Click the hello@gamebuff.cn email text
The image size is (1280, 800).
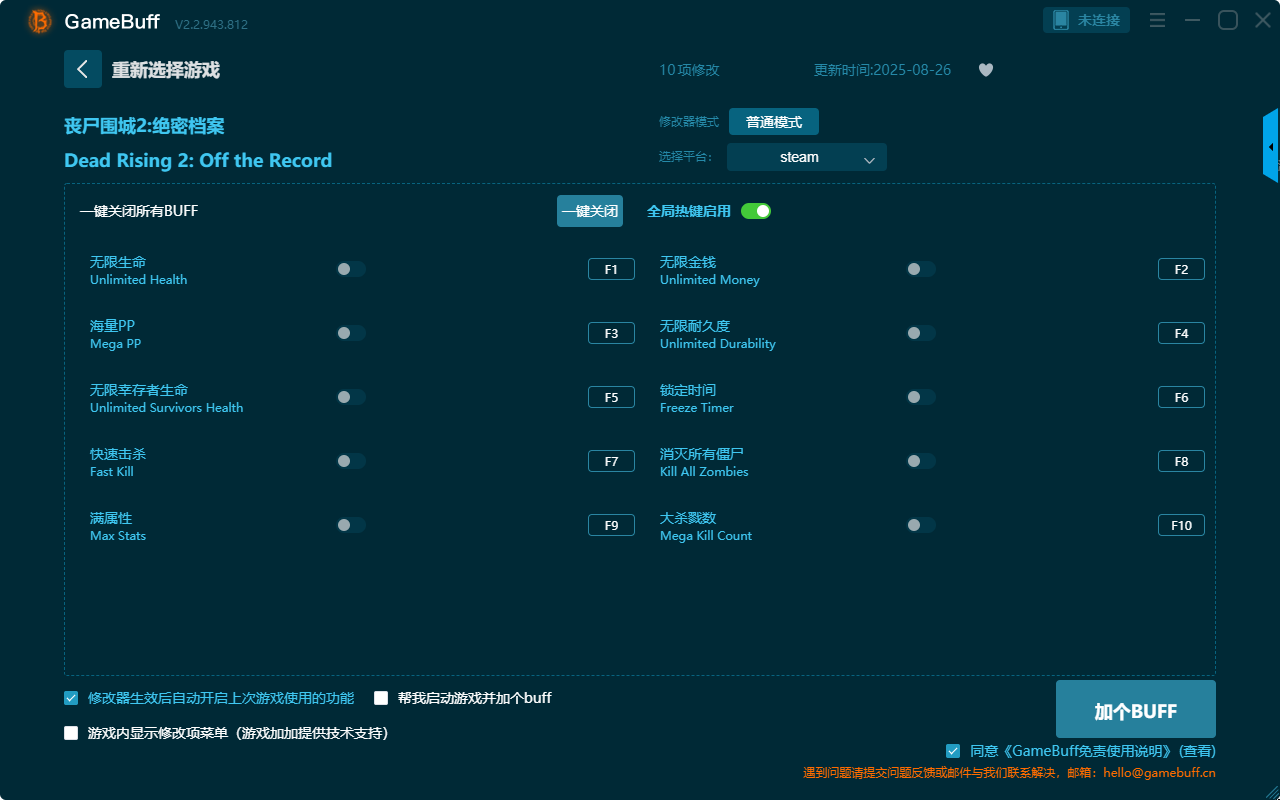[x=1159, y=773]
